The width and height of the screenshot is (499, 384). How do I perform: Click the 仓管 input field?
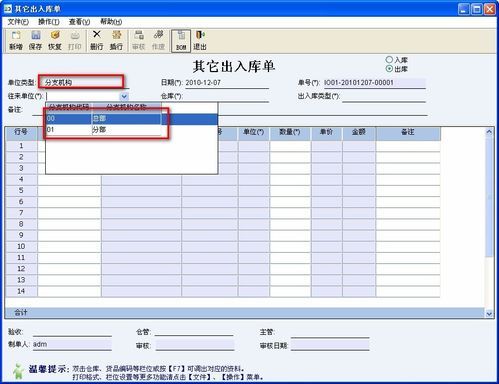click(194, 332)
